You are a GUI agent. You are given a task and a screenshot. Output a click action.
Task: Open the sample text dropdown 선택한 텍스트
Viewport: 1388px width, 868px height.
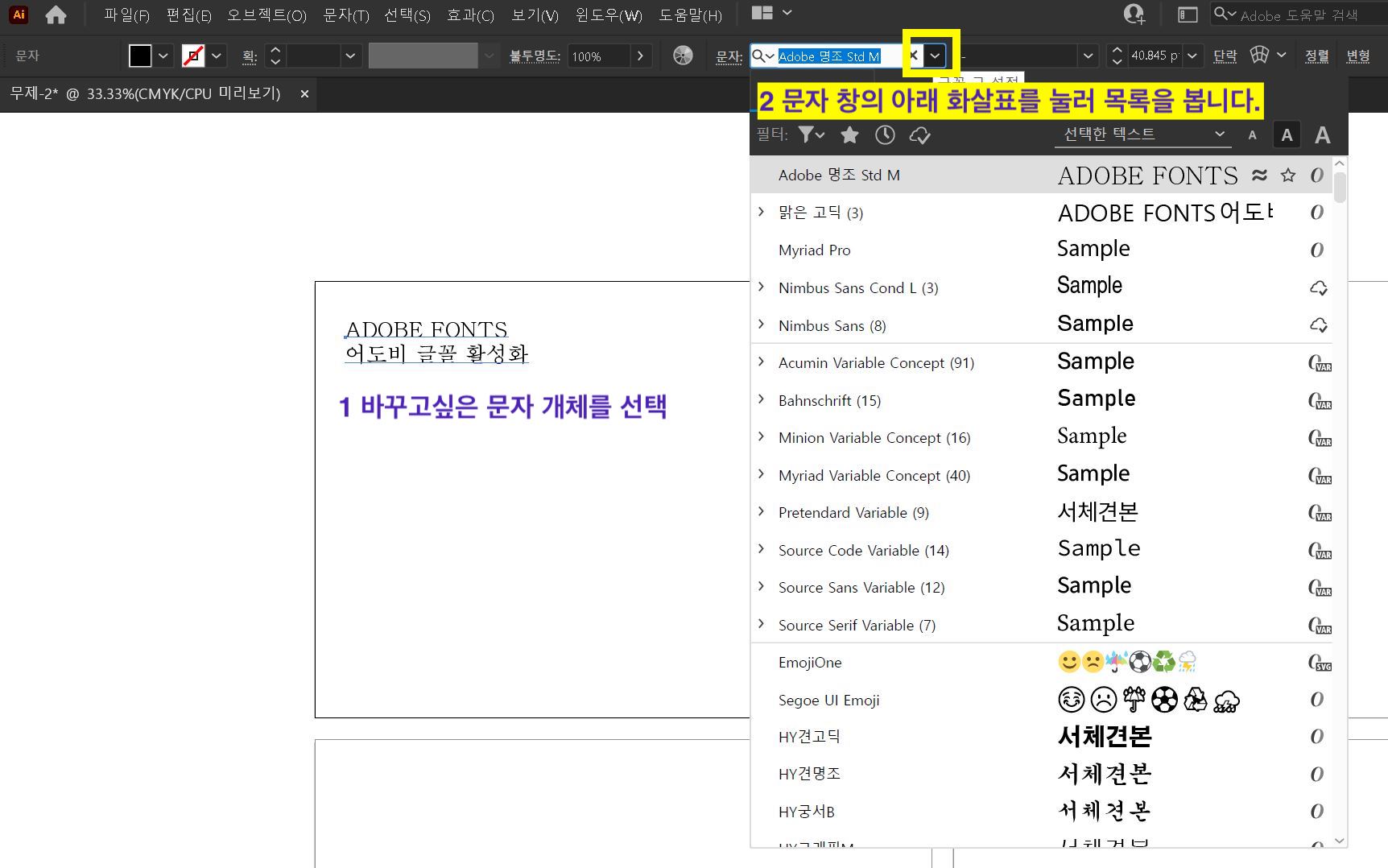click(1143, 134)
